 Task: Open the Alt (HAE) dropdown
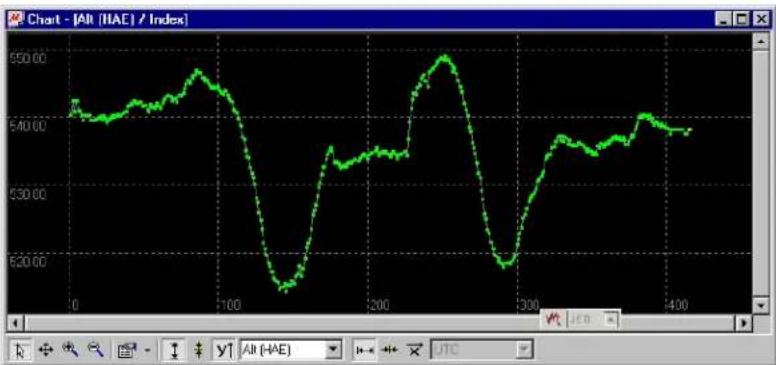tap(334, 350)
